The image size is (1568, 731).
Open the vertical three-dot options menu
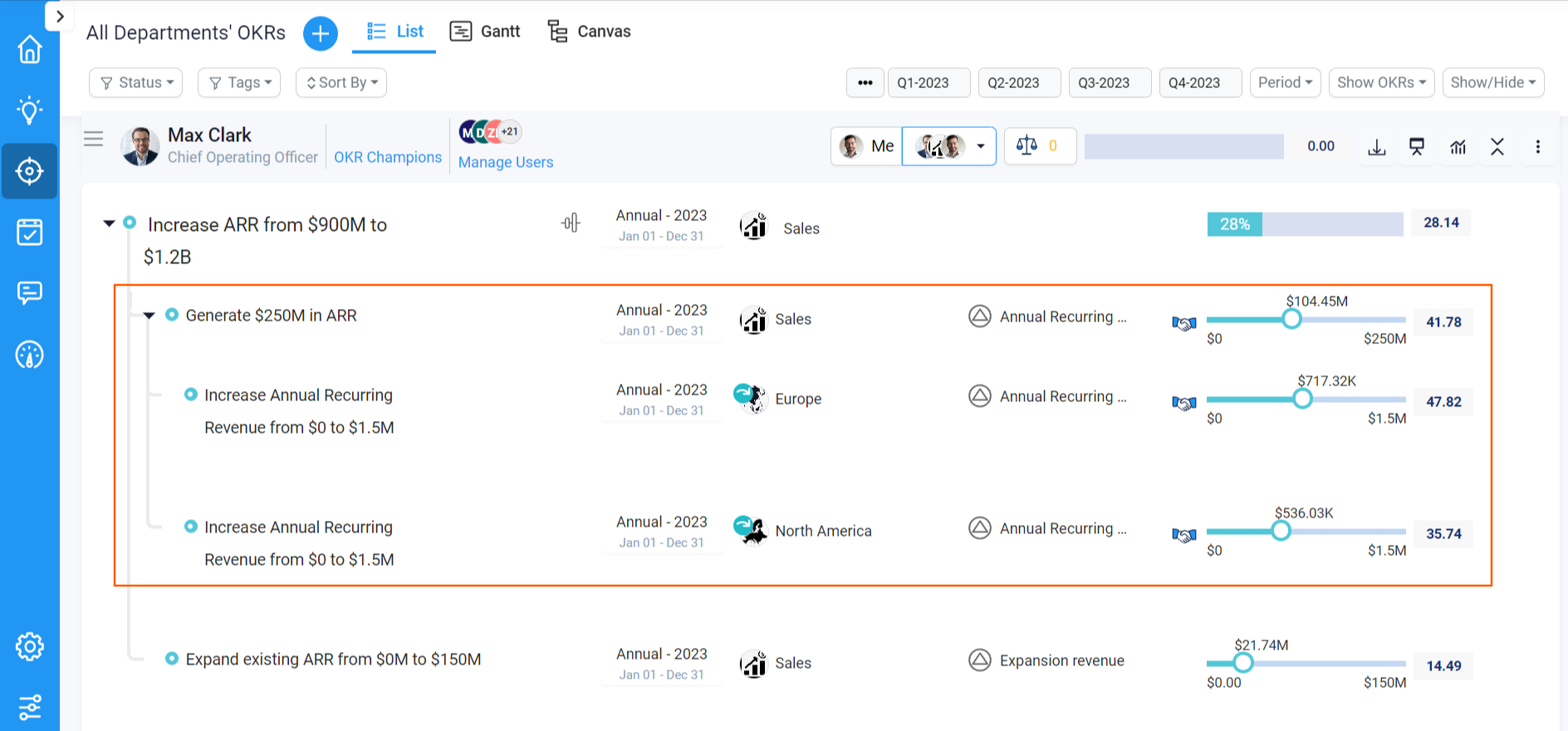pos(1538,147)
